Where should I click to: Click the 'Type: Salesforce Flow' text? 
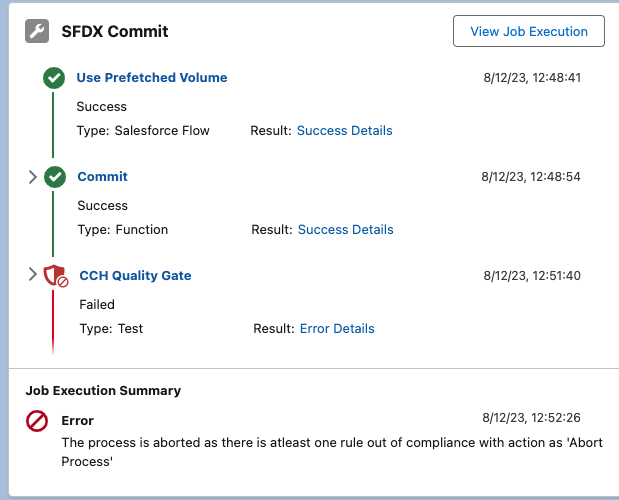tap(143, 131)
